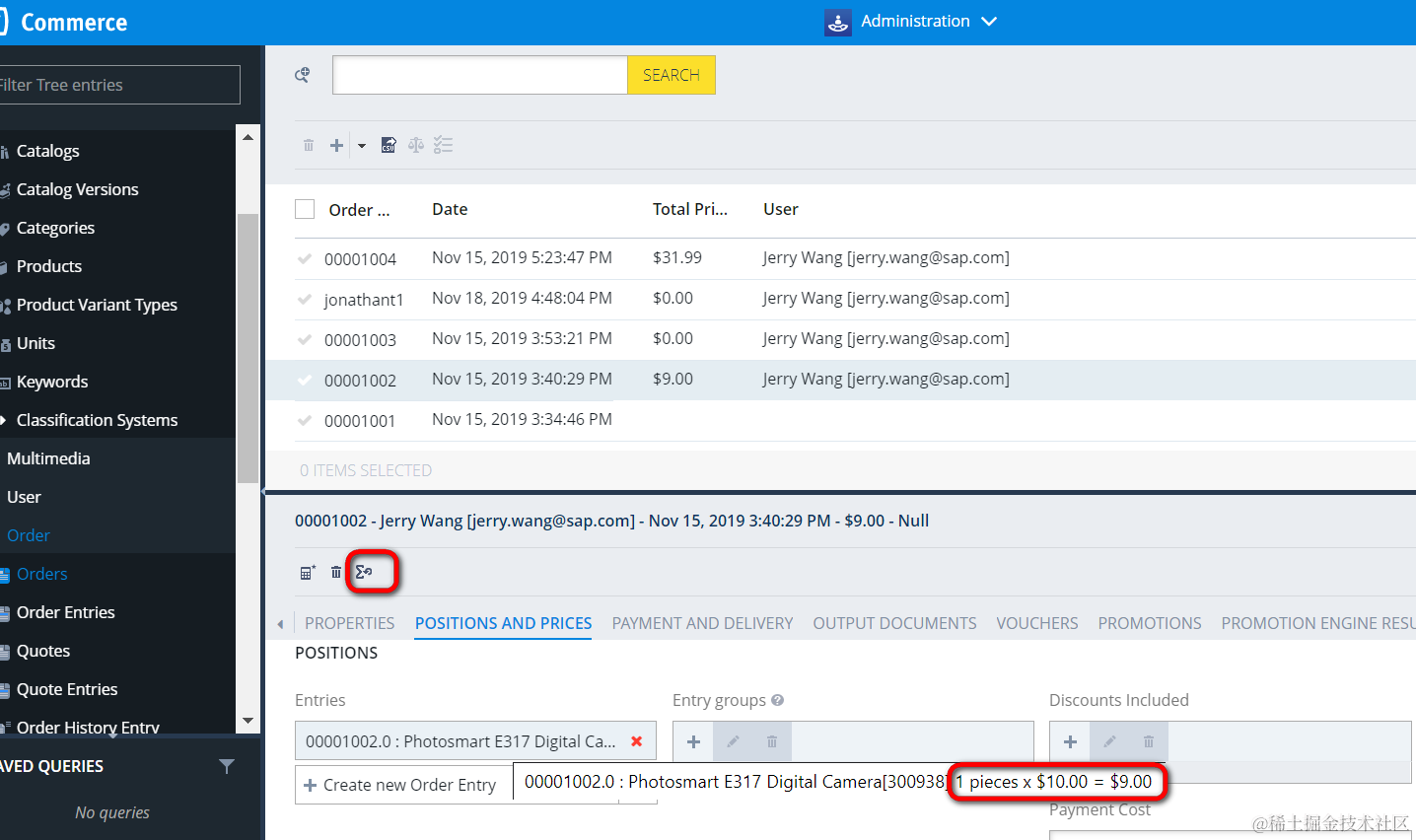This screenshot has width=1416, height=840.
Task: Toggle advanced search magnifier icon
Action: point(303,75)
